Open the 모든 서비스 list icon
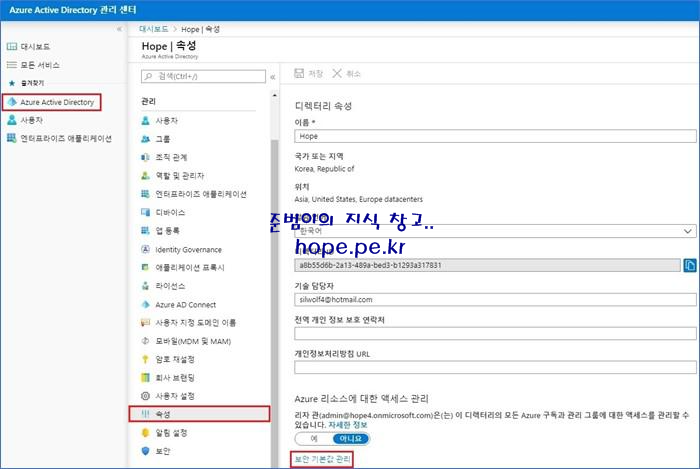The width and height of the screenshot is (700, 469). (12, 65)
